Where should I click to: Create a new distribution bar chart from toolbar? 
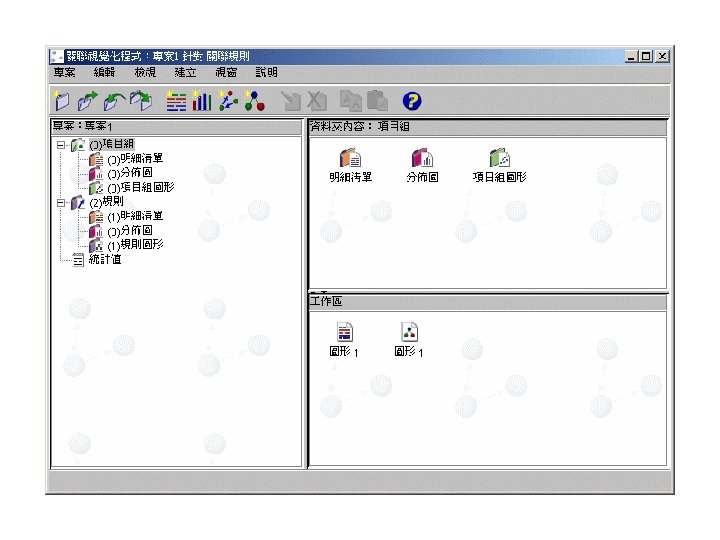pos(202,101)
